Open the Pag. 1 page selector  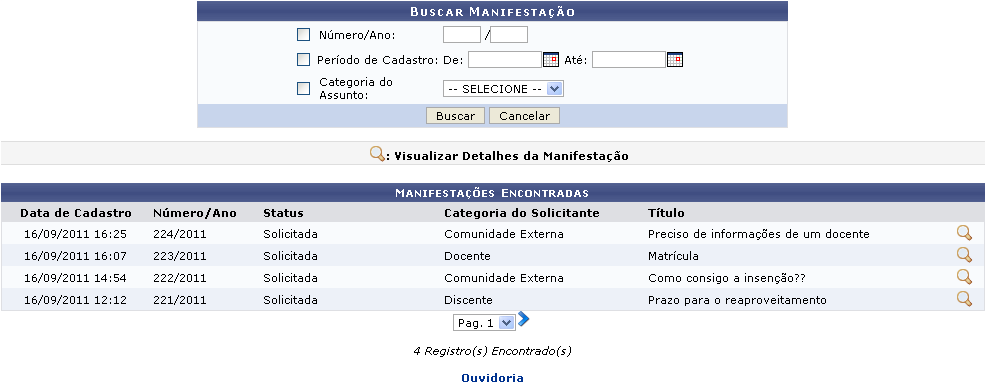click(484, 323)
